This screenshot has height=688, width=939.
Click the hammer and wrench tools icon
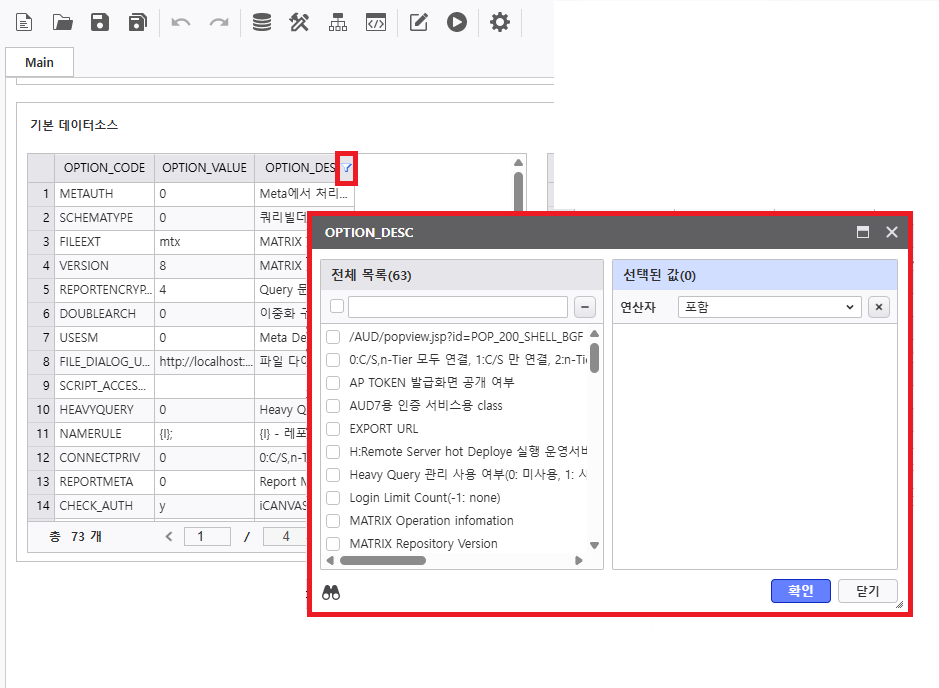299,22
